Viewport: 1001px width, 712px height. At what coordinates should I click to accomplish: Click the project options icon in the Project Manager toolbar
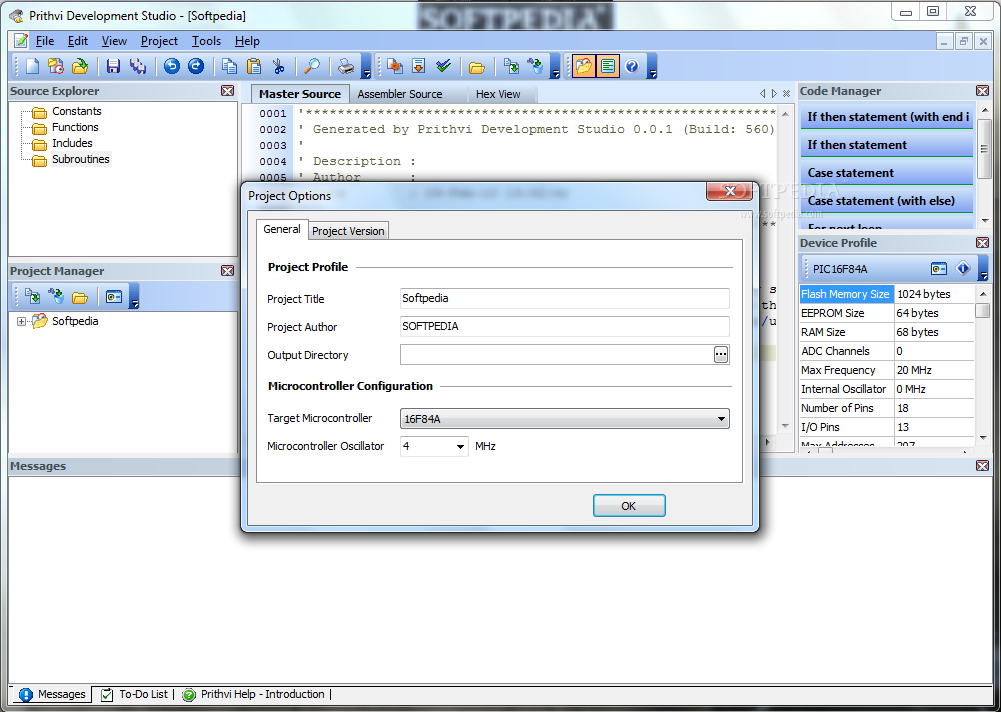(114, 296)
